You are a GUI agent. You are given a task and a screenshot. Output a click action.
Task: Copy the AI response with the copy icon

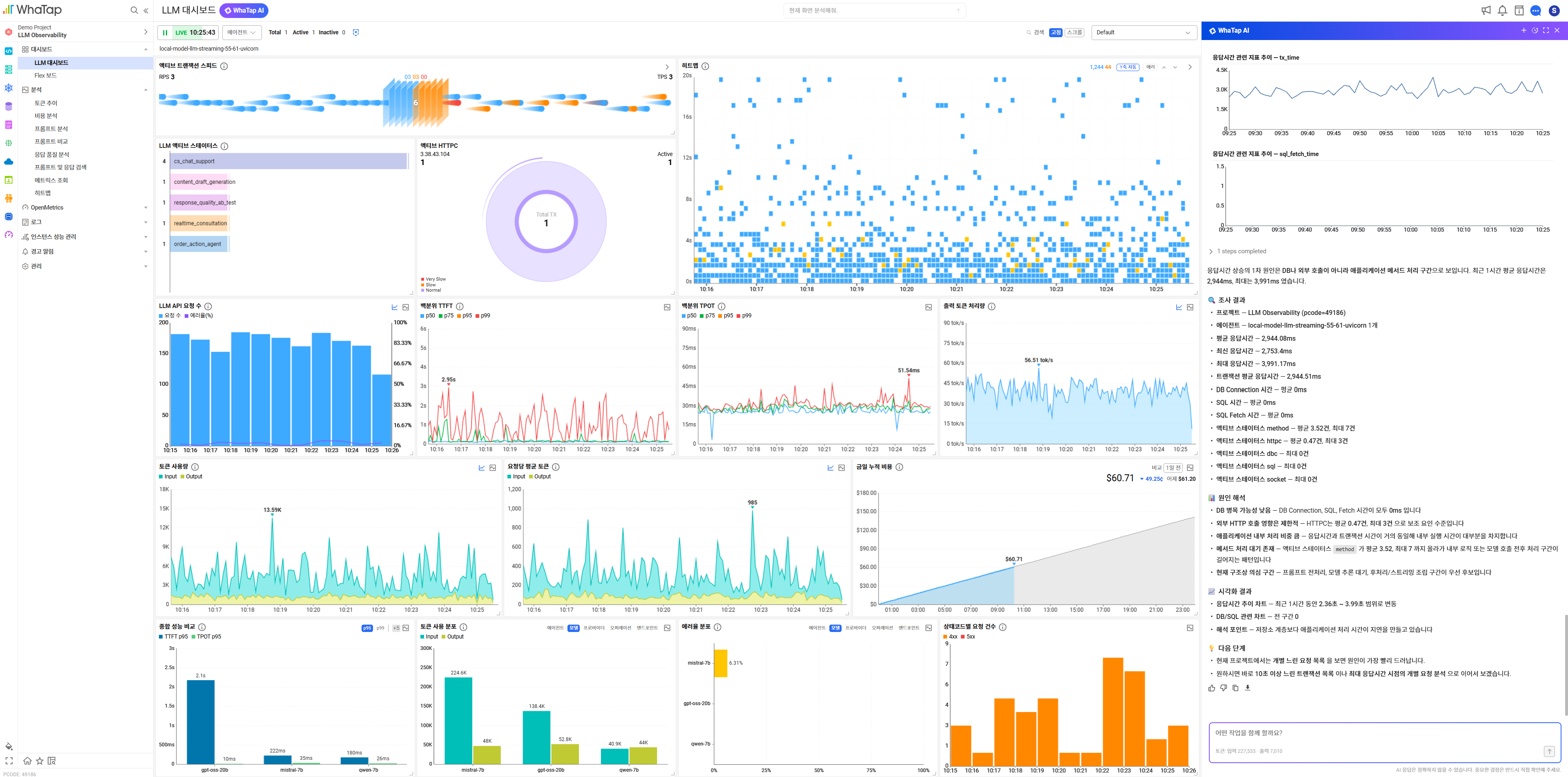pos(1235,688)
